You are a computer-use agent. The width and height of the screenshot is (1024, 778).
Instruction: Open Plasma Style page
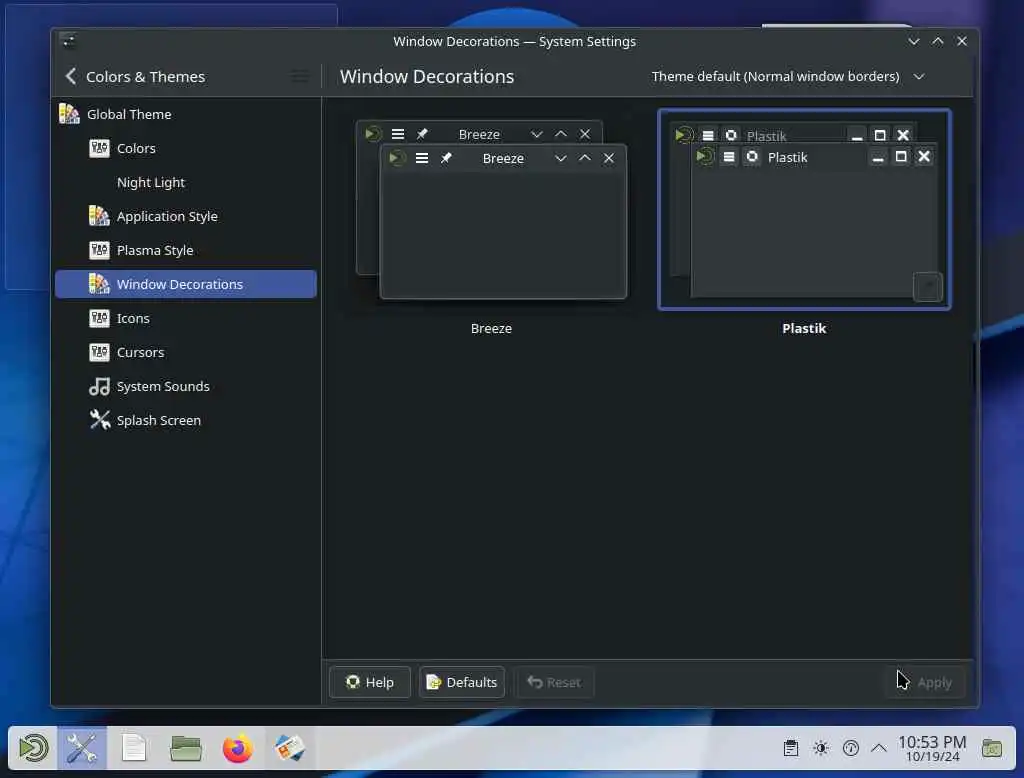click(186, 250)
